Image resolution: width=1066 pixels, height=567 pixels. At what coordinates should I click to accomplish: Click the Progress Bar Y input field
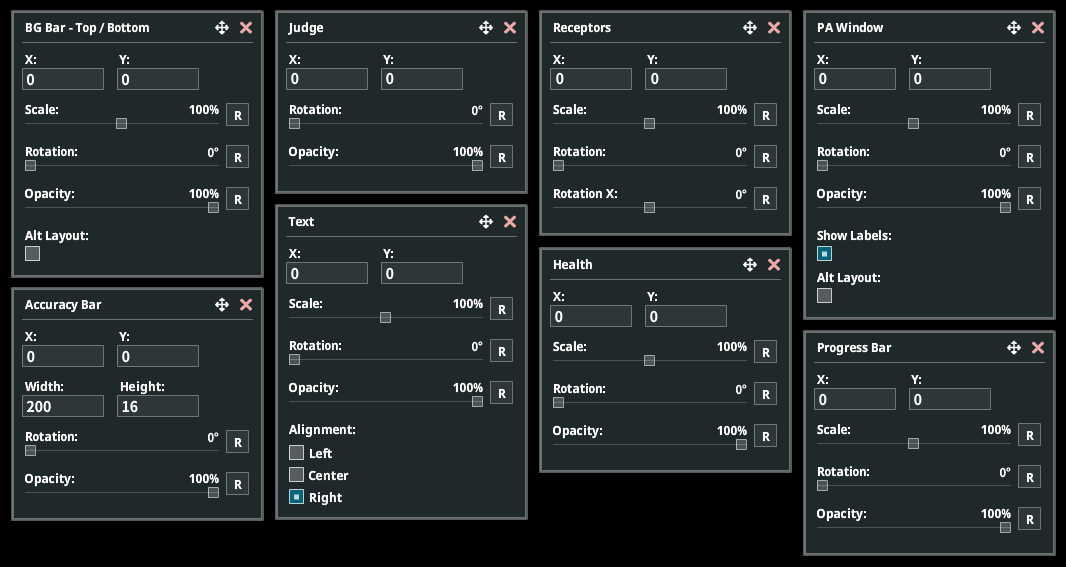[950, 399]
